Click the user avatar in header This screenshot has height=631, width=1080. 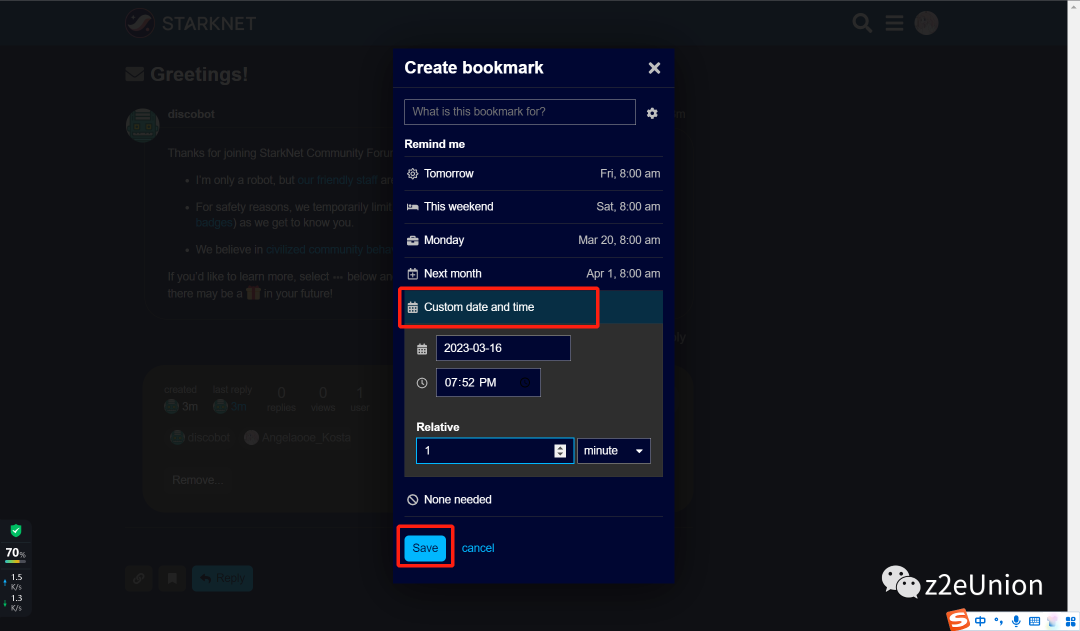tap(926, 23)
